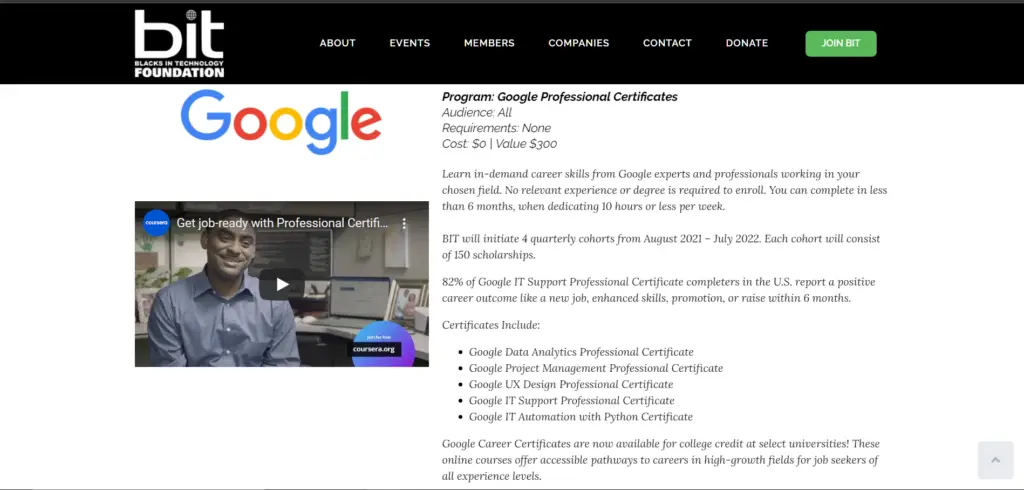This screenshot has height=490, width=1024.
Task: Click the paragraph starting '82% of Google IT Support'
Action: pyautogui.click(x=658, y=290)
